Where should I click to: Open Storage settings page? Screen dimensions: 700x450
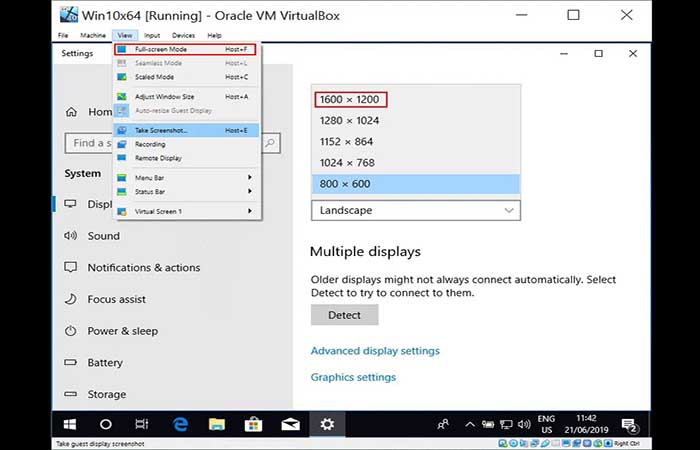[x=96, y=394]
